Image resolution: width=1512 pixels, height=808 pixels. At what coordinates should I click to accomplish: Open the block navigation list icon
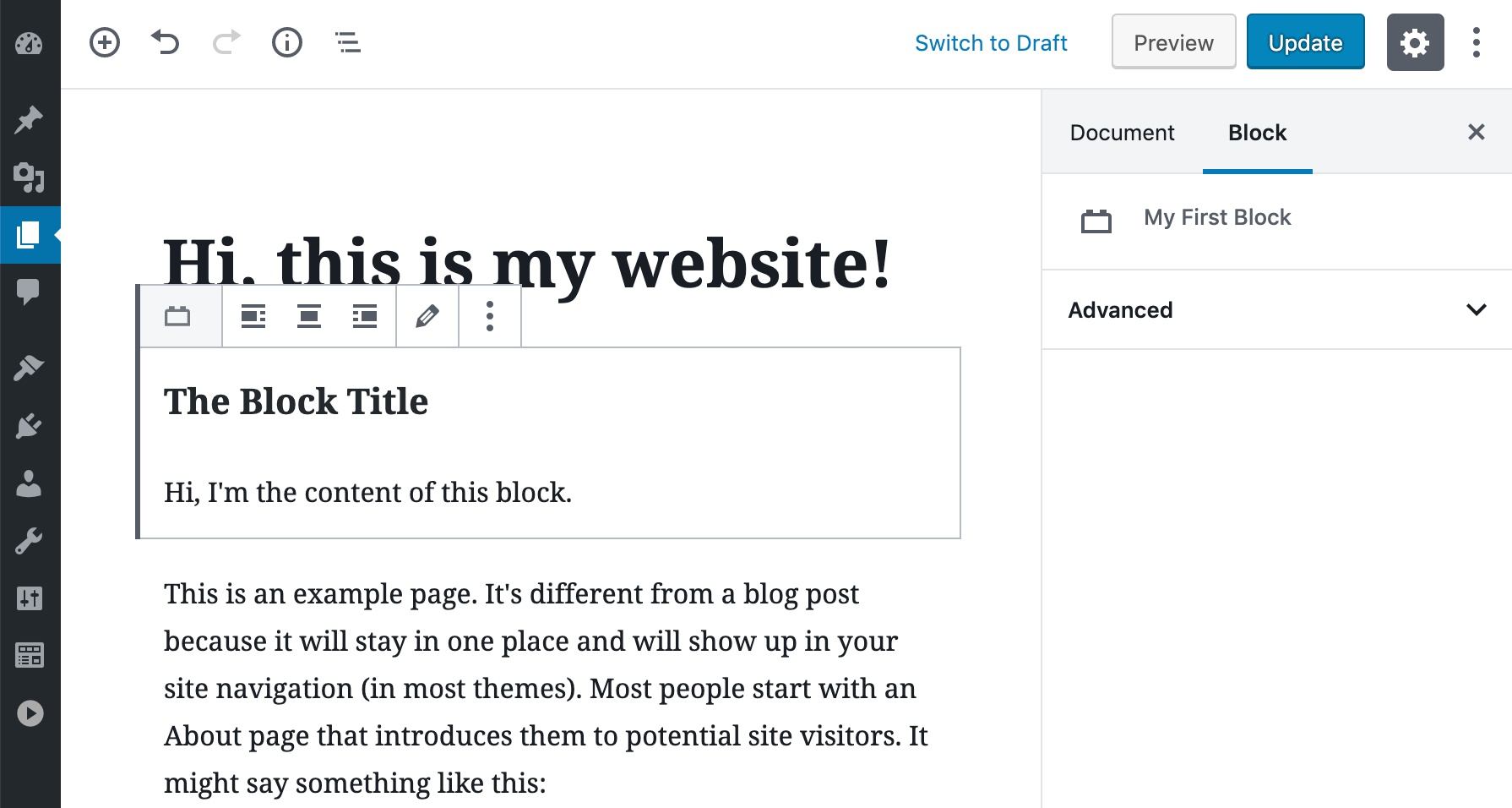[348, 42]
